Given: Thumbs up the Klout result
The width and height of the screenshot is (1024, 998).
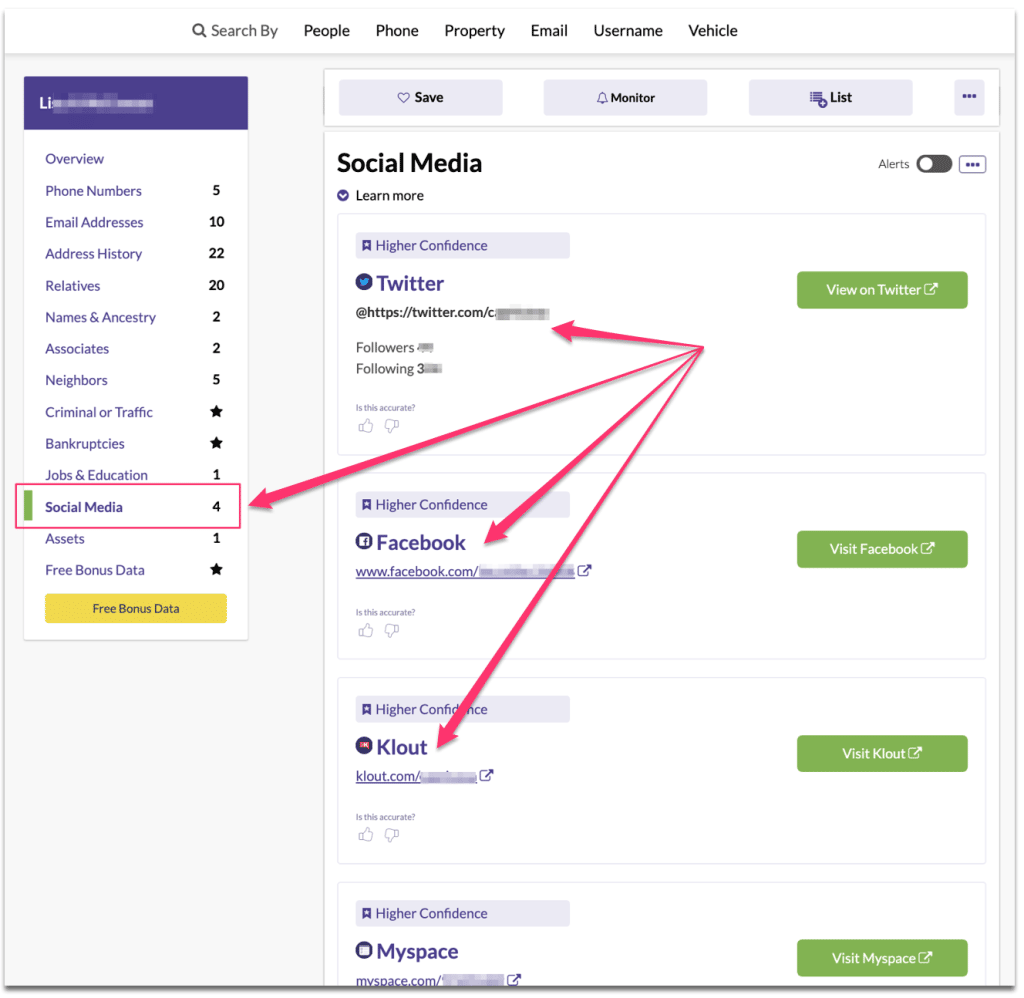Looking at the screenshot, I should coord(366,835).
